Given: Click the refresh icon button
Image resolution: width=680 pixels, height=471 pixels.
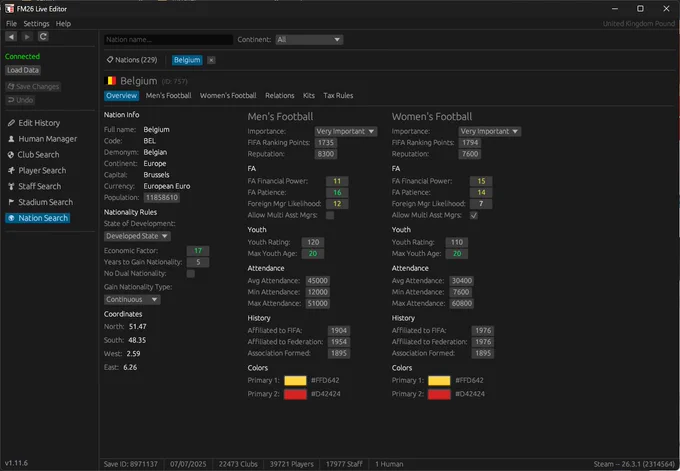Looking at the screenshot, I should pyautogui.click(x=43, y=36).
